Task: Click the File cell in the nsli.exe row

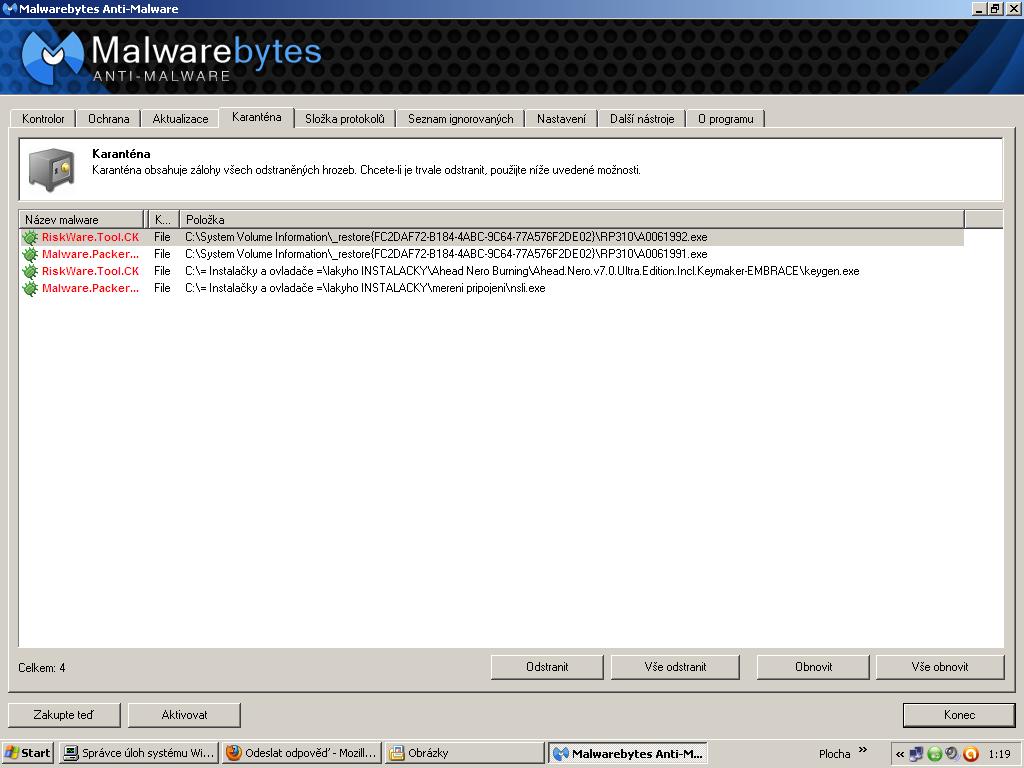Action: [162, 288]
